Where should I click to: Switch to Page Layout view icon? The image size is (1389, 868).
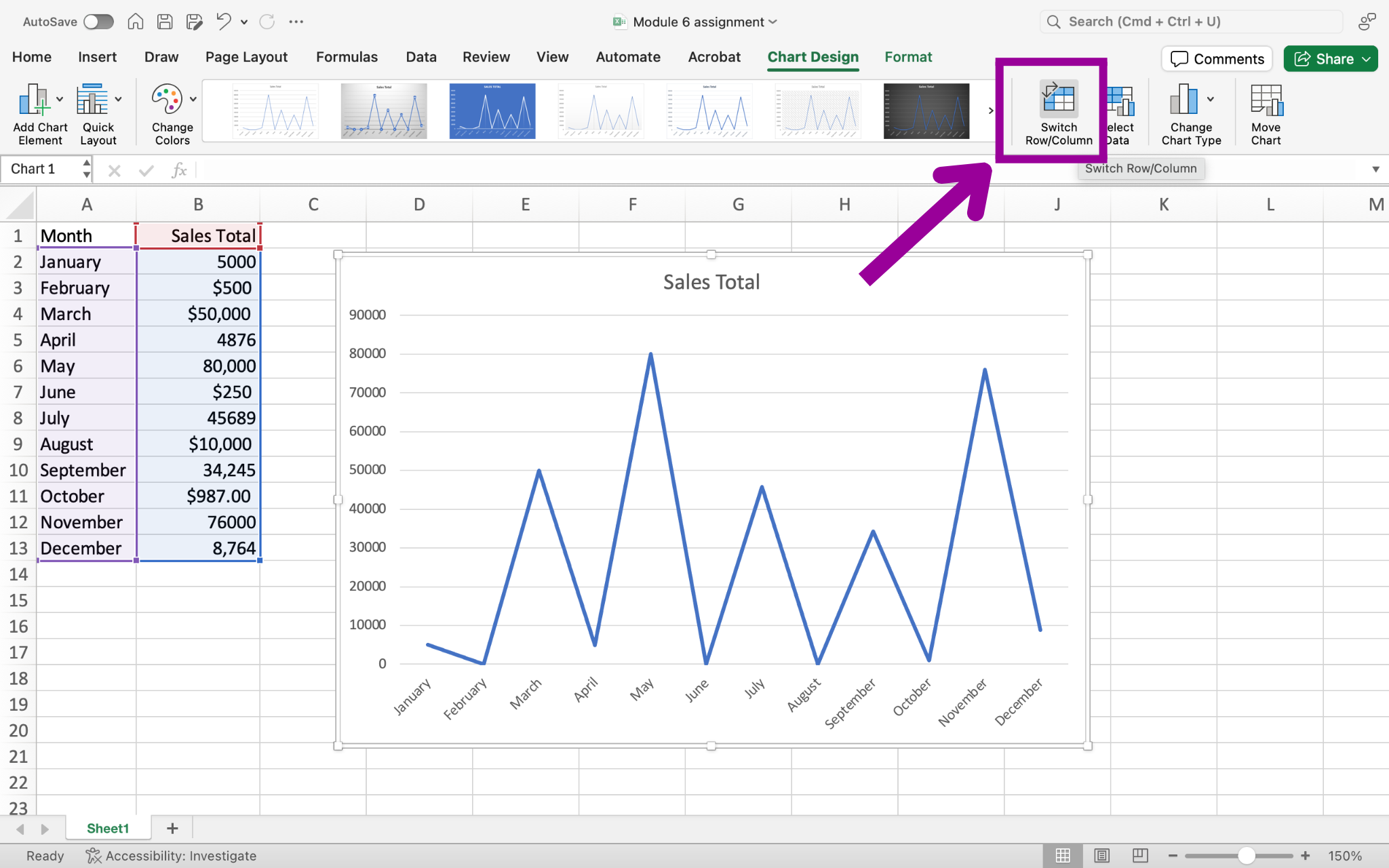point(1102,856)
